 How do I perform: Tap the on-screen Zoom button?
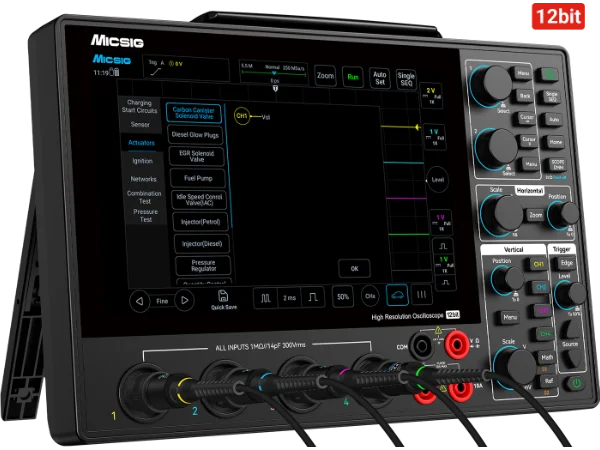pyautogui.click(x=325, y=76)
